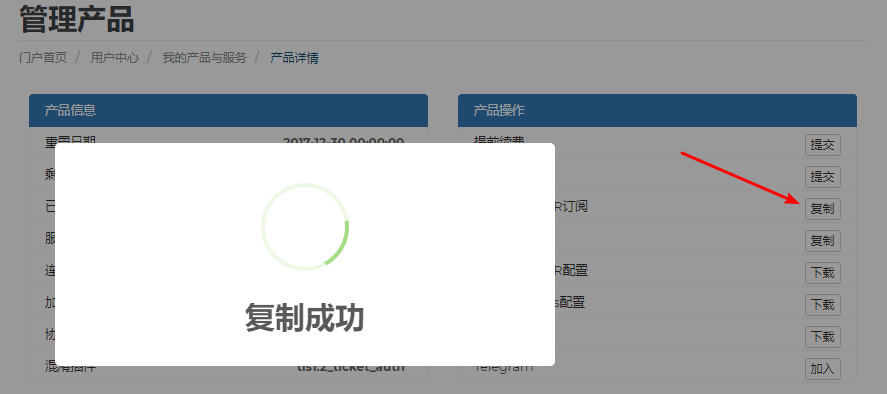Click the 提交 button directly above the R订阅 复制 button
Image resolution: width=887 pixels, height=394 pixels.
(823, 177)
